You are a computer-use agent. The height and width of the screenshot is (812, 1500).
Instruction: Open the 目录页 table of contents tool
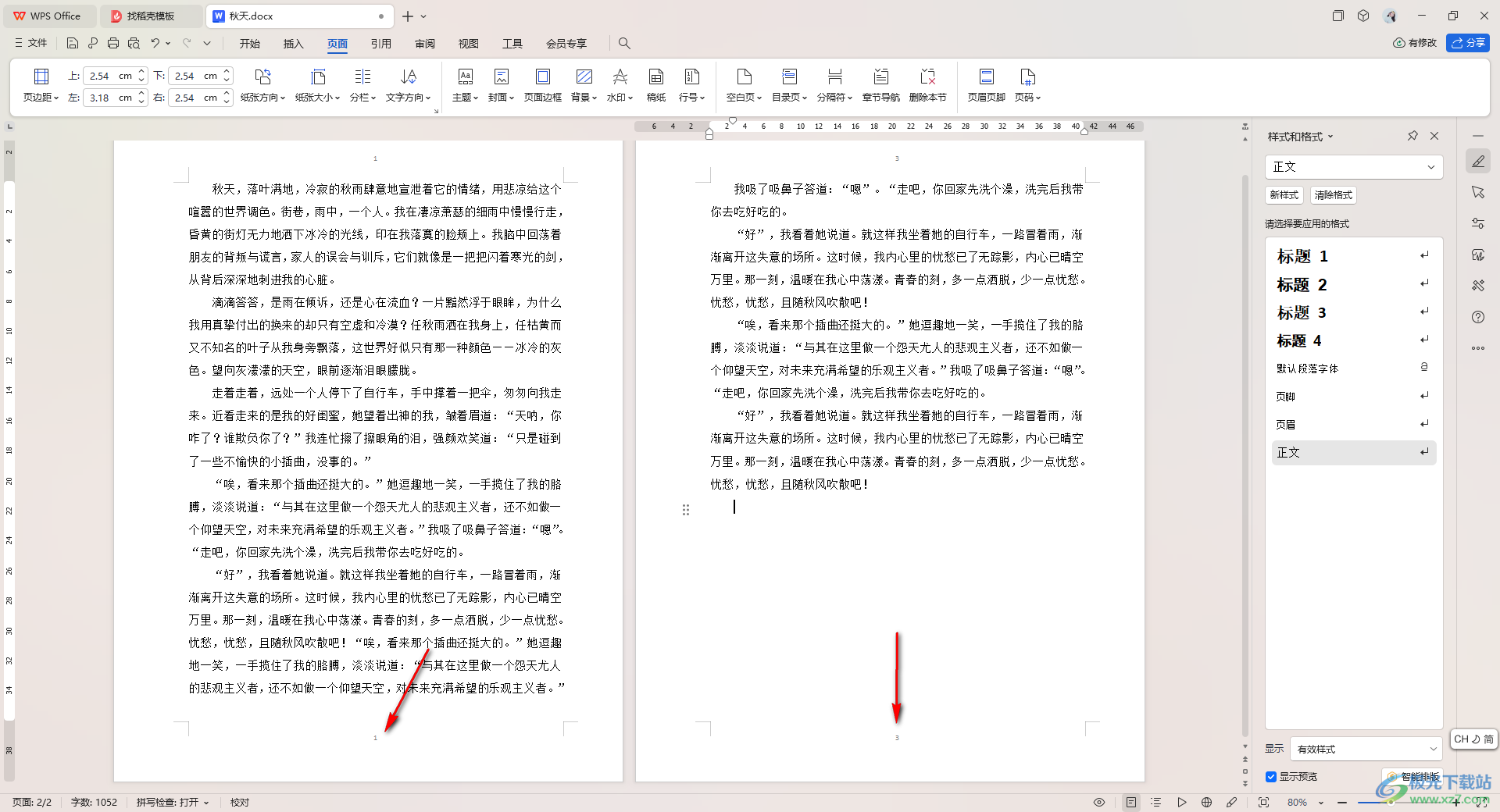[789, 85]
